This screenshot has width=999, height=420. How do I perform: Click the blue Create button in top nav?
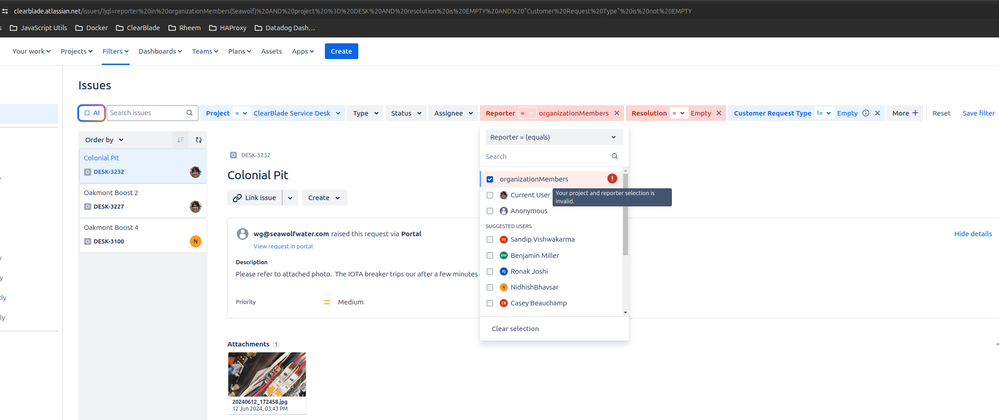(341, 52)
